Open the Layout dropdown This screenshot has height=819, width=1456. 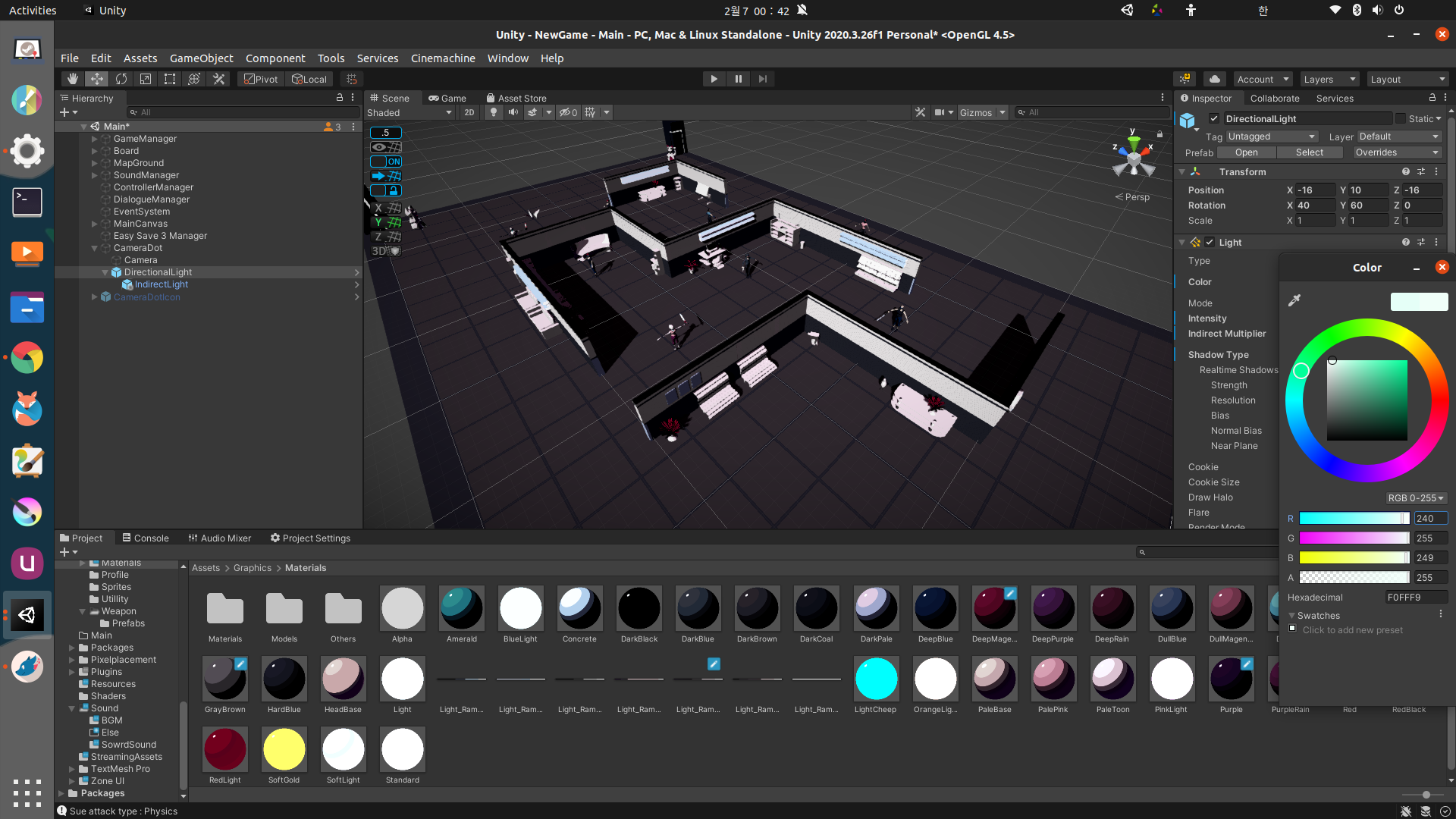[1407, 79]
